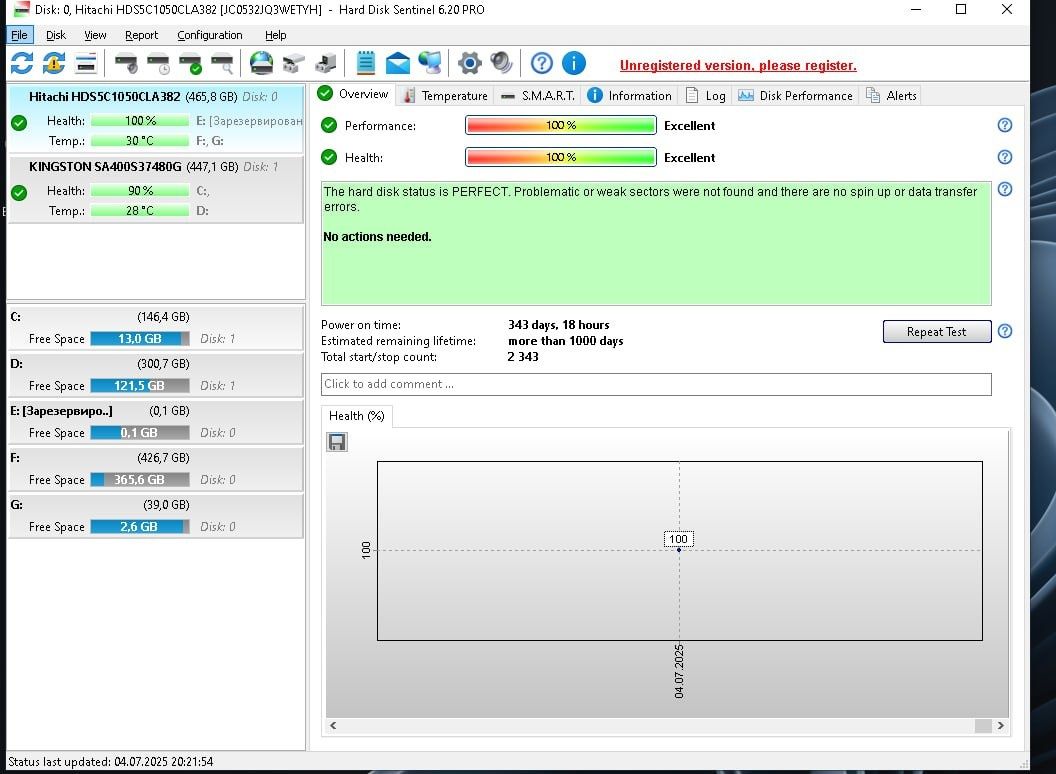This screenshot has width=1056, height=774.
Task: Click the Health 100 % gradient bar
Action: tap(560, 157)
